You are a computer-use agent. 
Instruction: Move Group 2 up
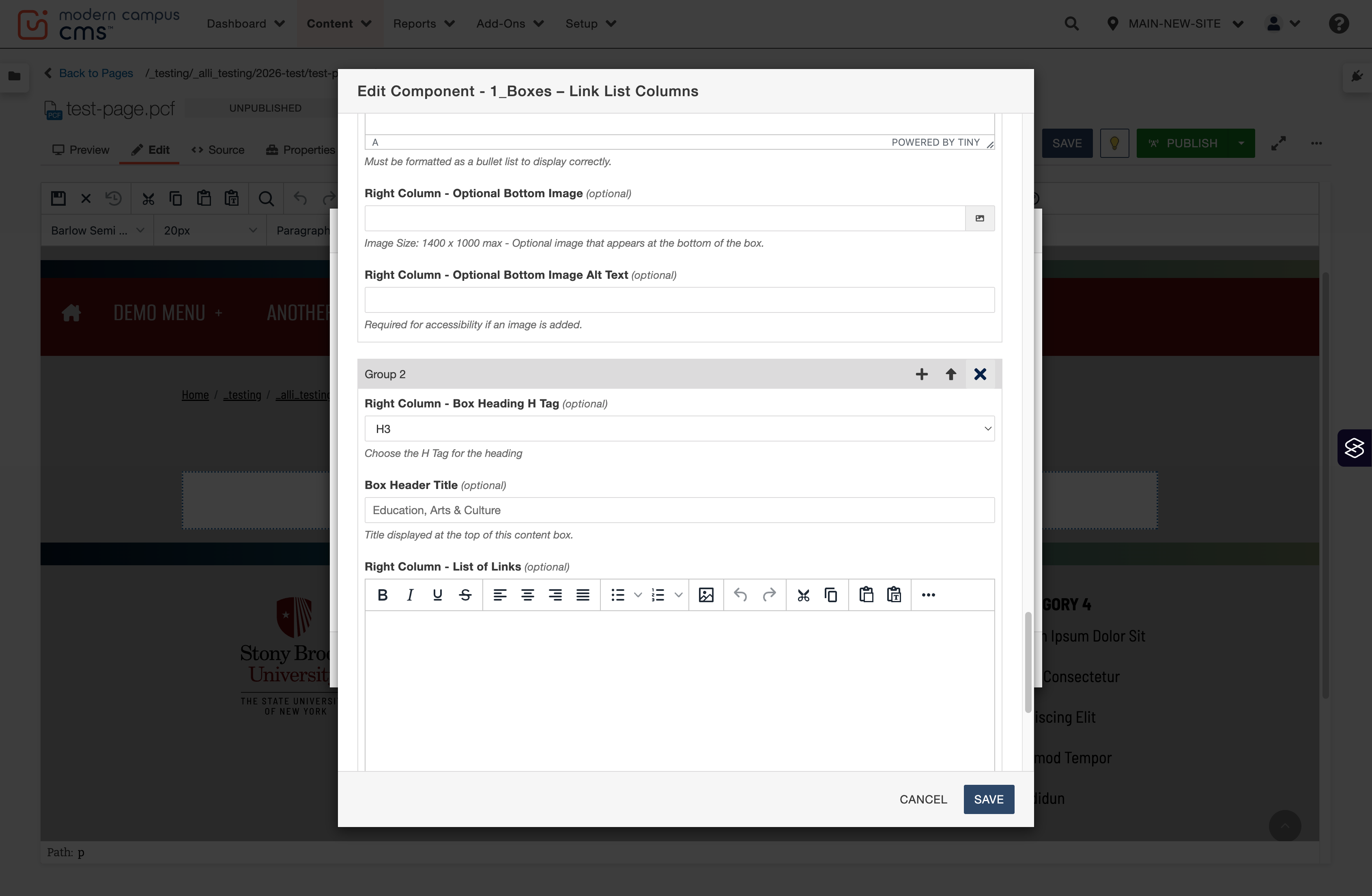tap(951, 374)
